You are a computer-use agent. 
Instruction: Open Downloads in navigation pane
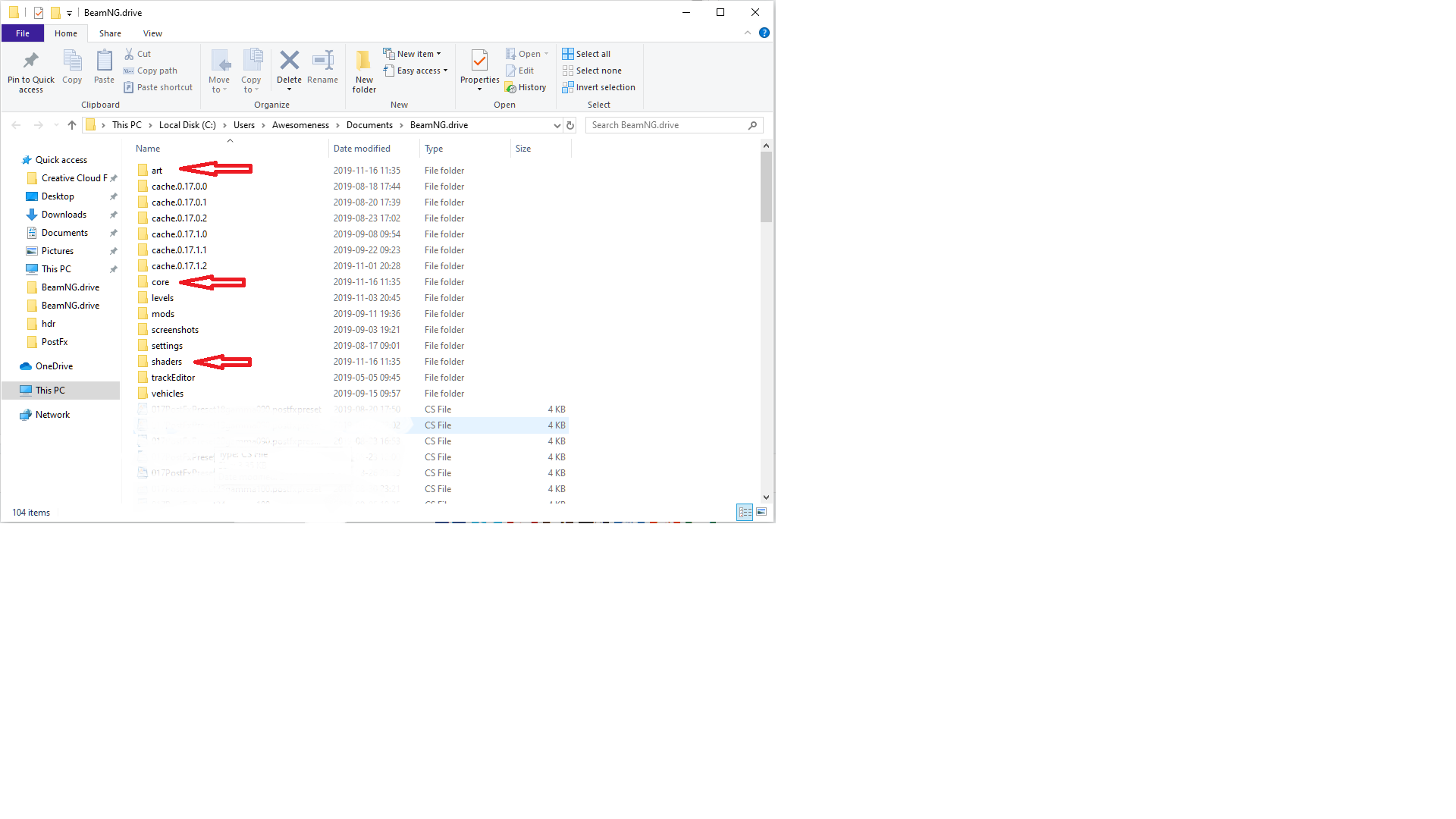click(64, 215)
